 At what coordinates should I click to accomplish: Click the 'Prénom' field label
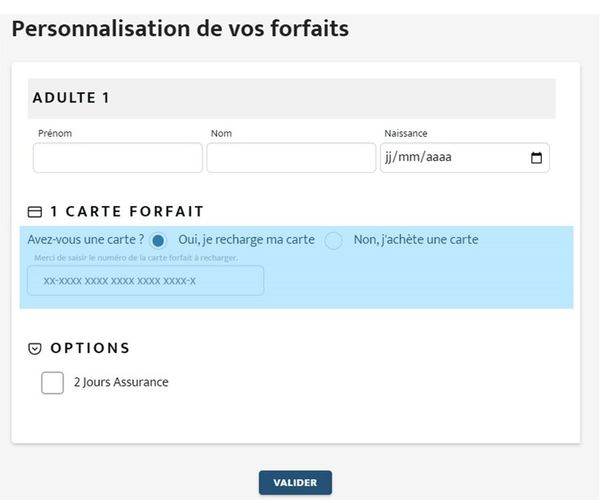(55, 133)
